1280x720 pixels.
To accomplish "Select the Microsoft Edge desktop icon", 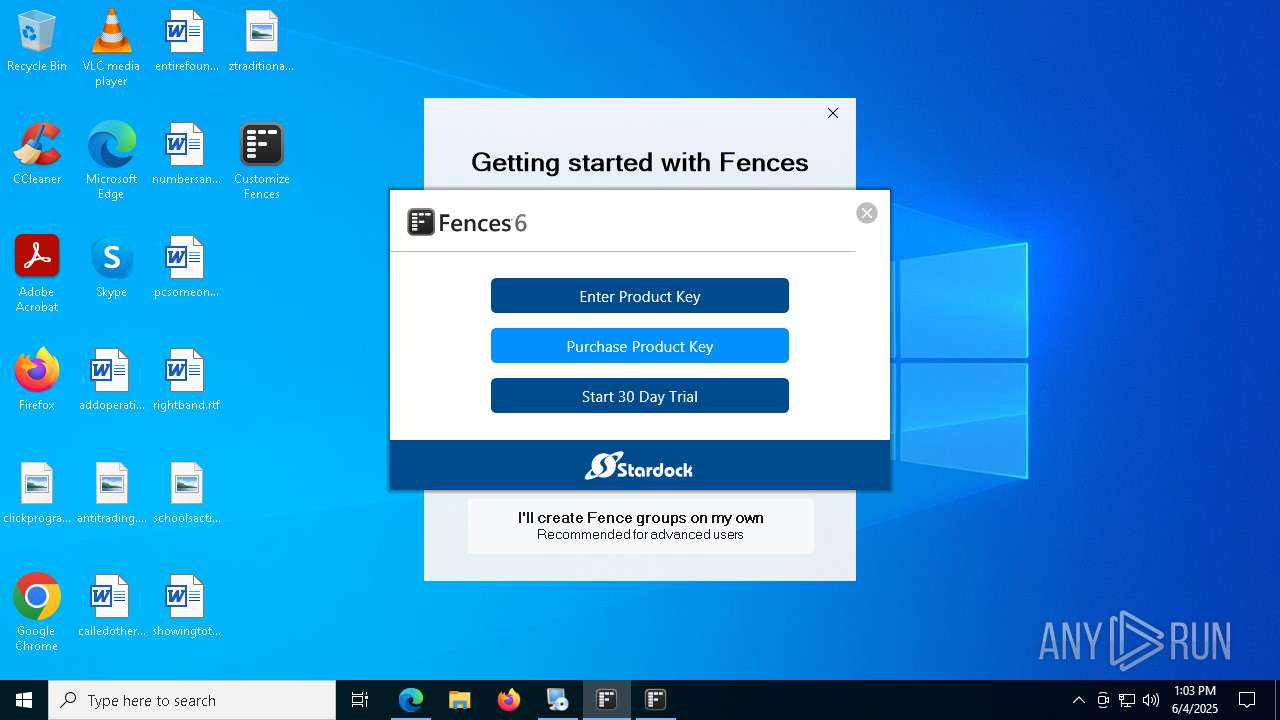I will click(x=111, y=160).
